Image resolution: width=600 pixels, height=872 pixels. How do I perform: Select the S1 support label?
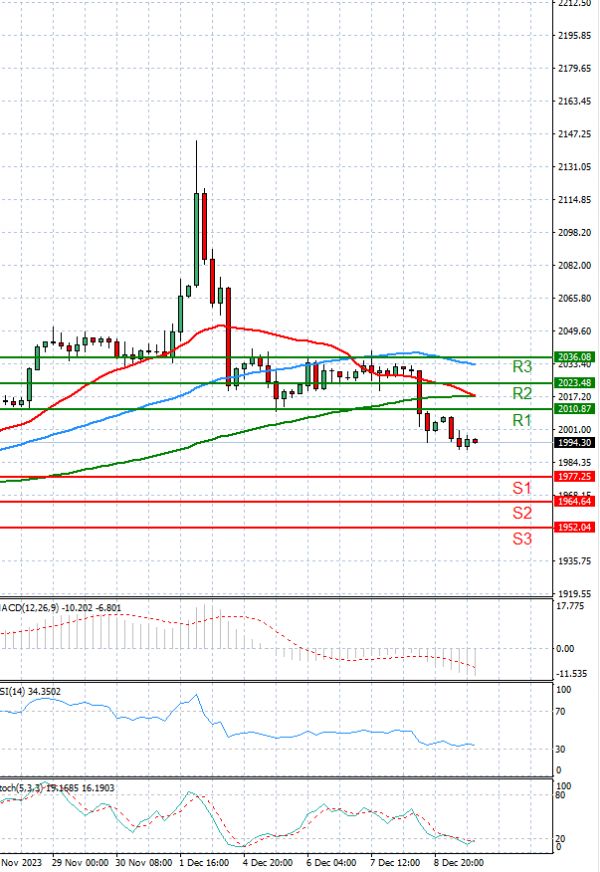[x=521, y=488]
